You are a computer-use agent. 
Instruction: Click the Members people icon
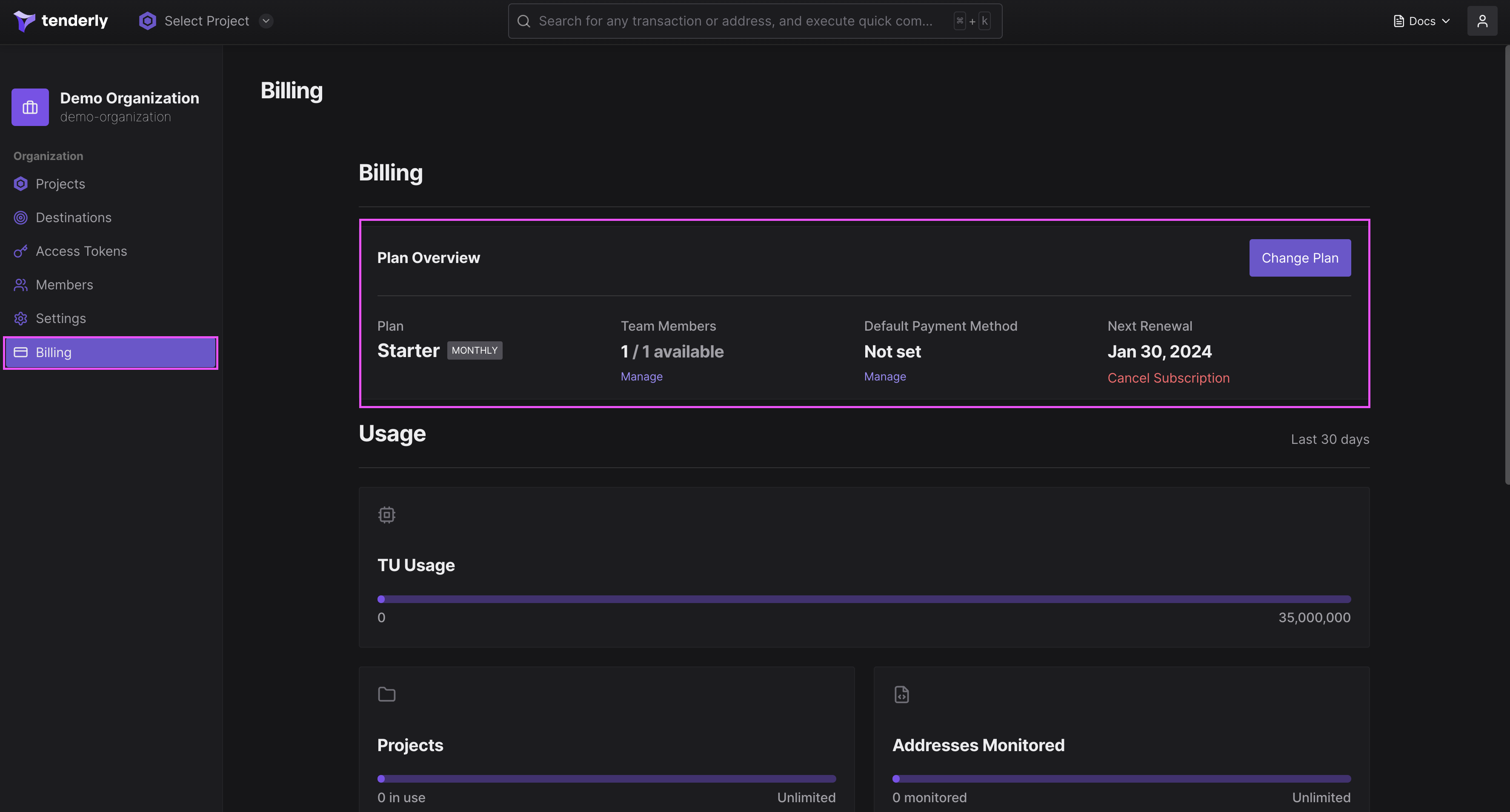[x=20, y=285]
